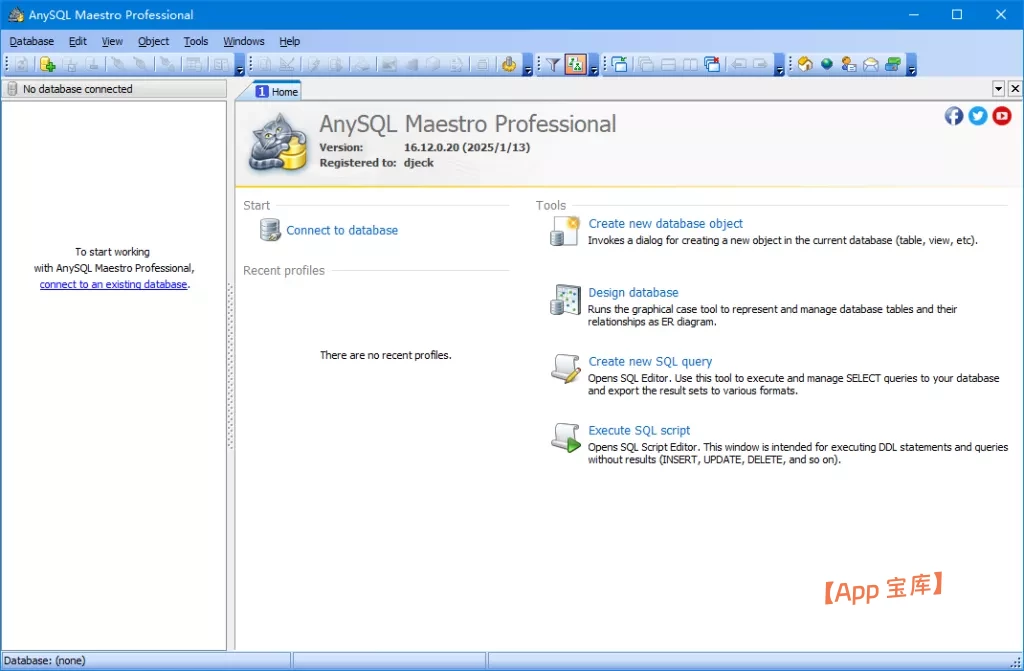This screenshot has height=671, width=1024.
Task: Click the envelope email toolbar icon
Action: (x=871, y=65)
